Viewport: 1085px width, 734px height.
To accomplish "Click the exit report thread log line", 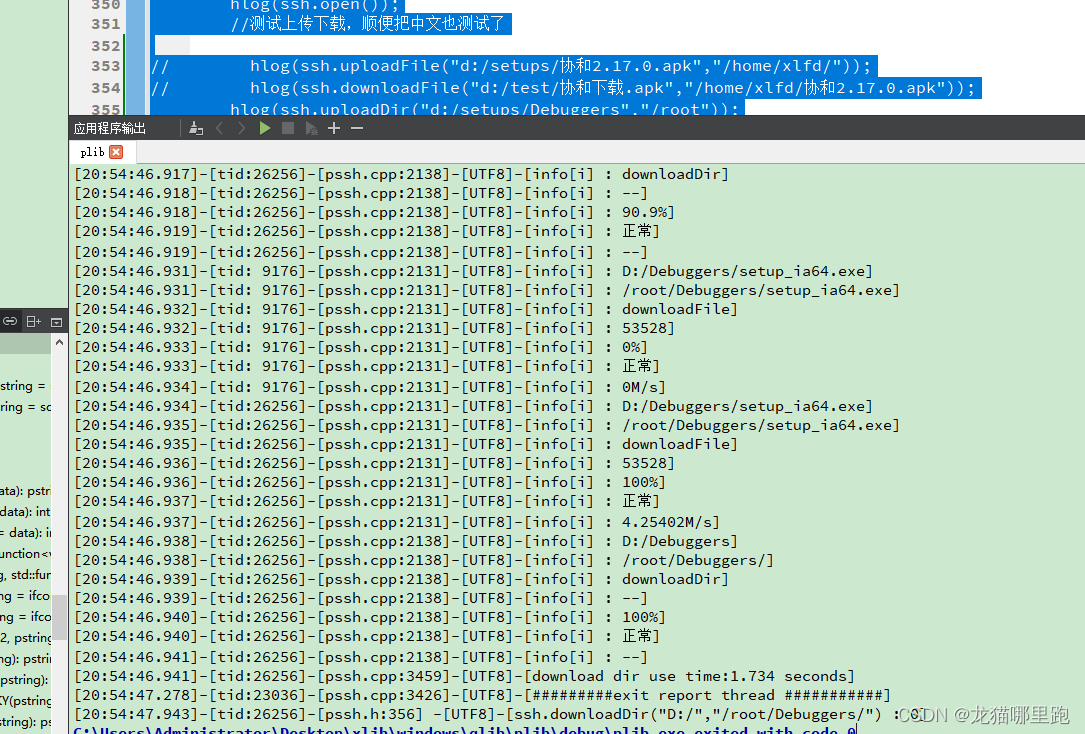I will pos(483,695).
